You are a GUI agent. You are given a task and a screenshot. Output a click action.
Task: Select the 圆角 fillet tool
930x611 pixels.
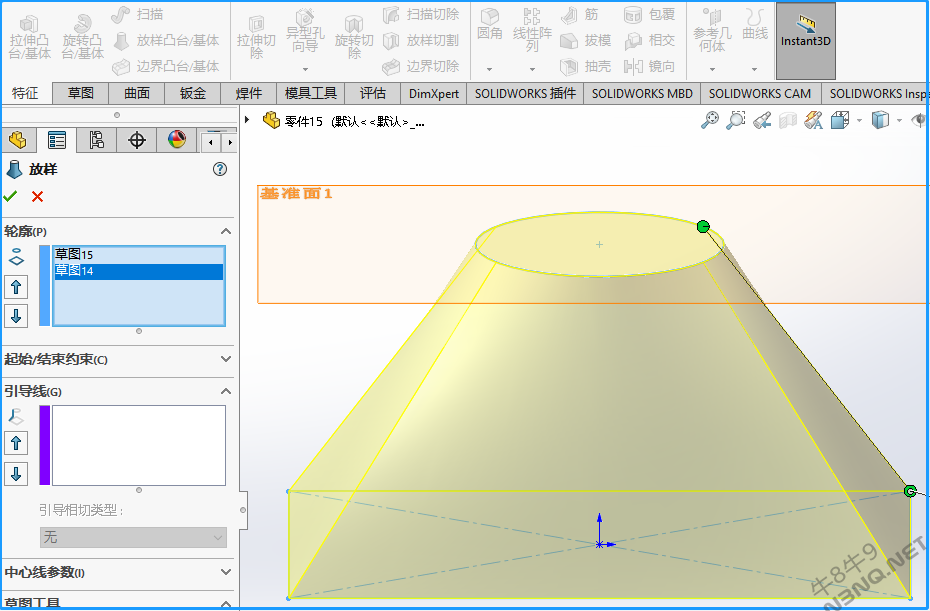pos(490,25)
